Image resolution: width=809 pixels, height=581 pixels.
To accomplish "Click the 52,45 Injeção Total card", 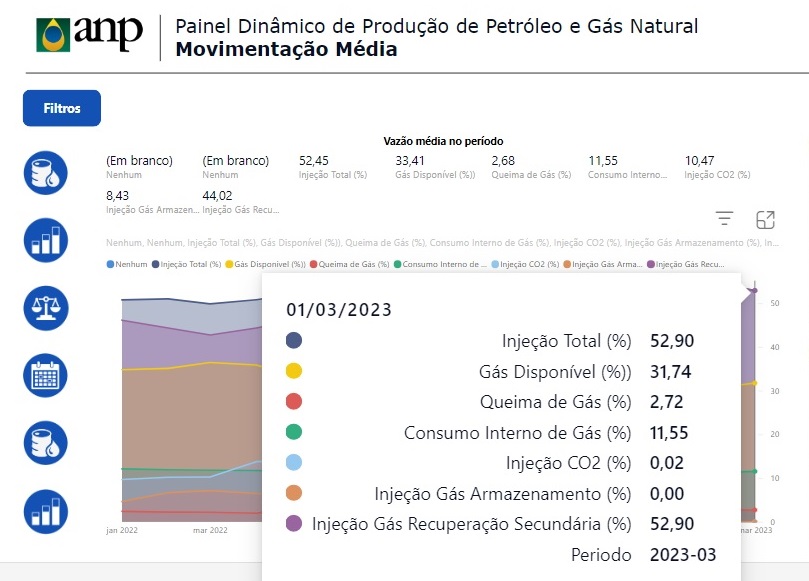I will click(x=333, y=167).
